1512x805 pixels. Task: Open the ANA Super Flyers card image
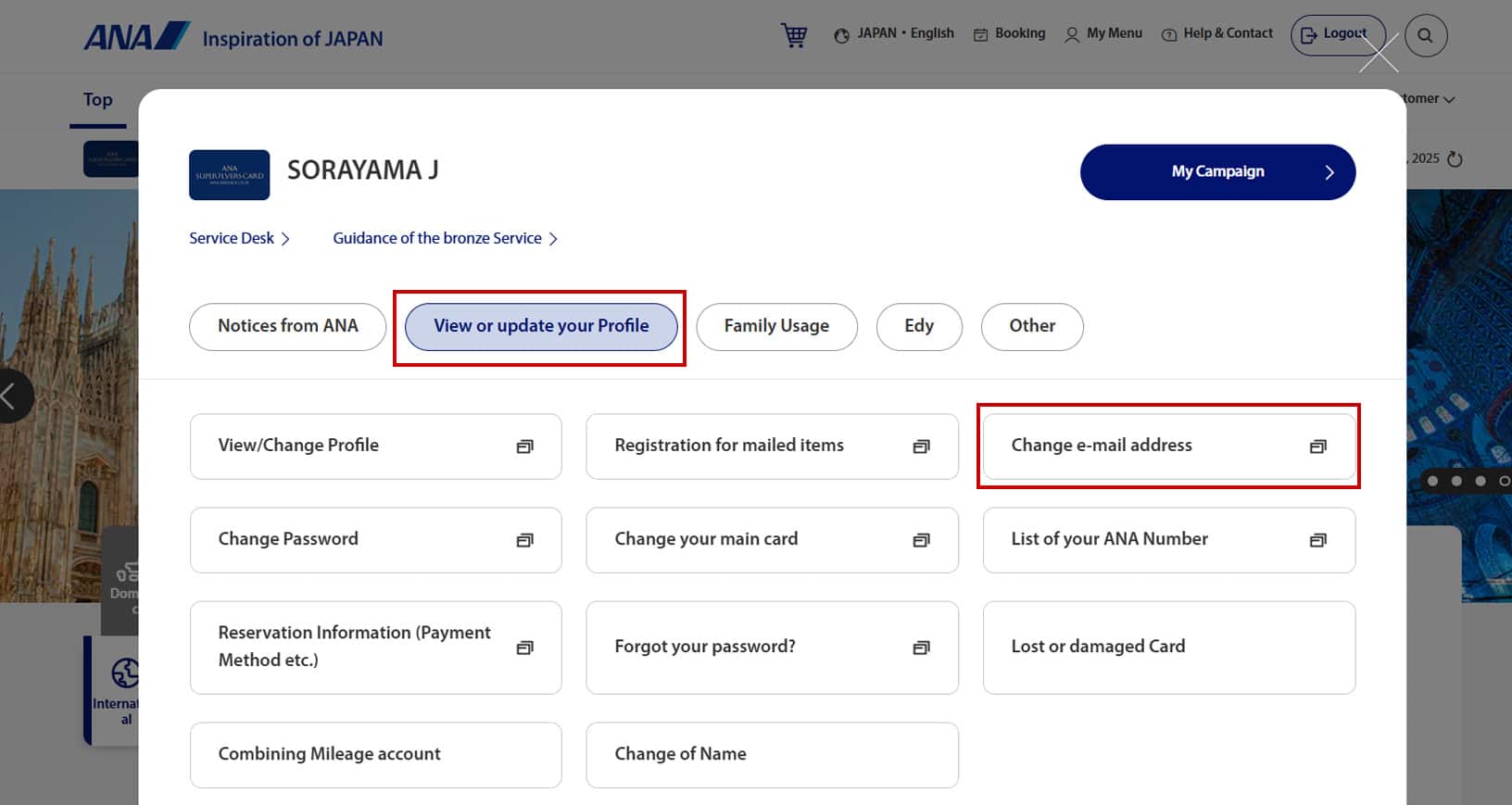click(229, 175)
